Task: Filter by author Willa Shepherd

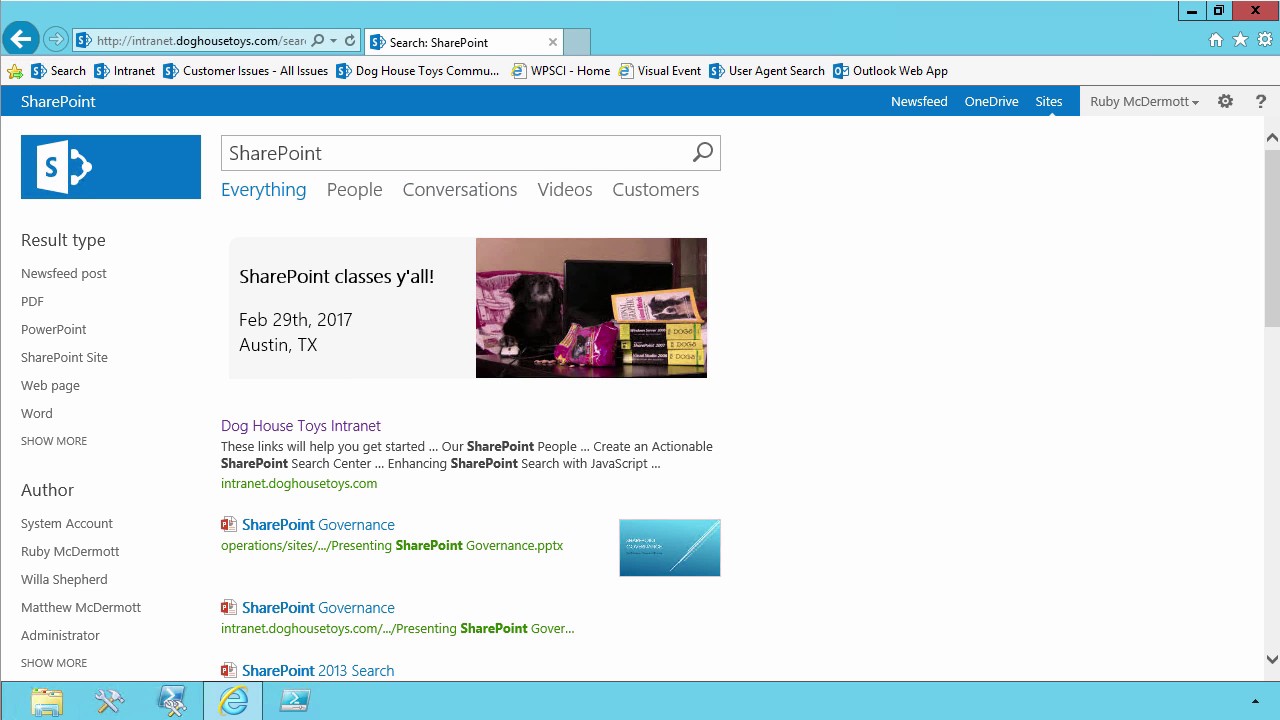Action: pyautogui.click(x=64, y=579)
